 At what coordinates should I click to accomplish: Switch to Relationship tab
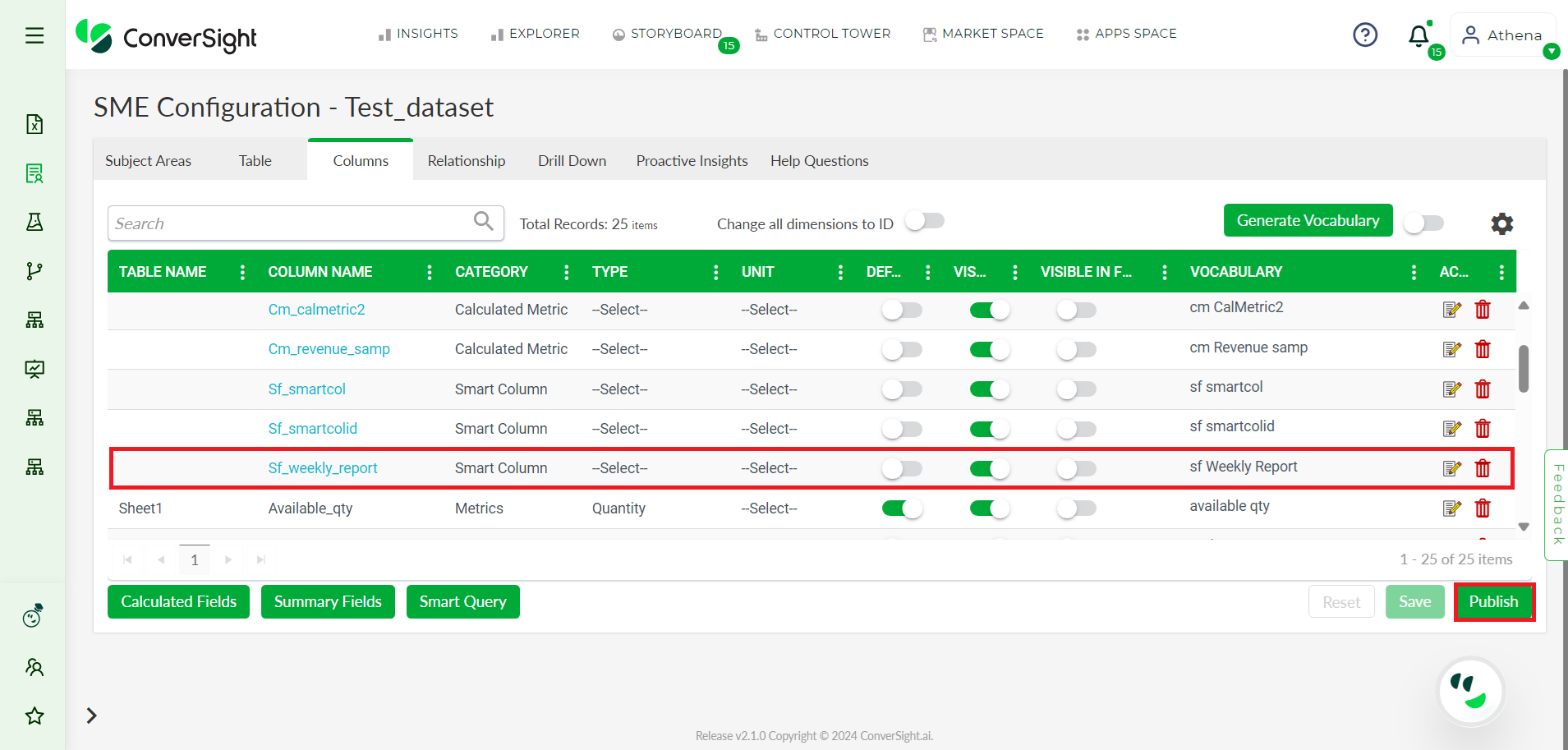(467, 161)
